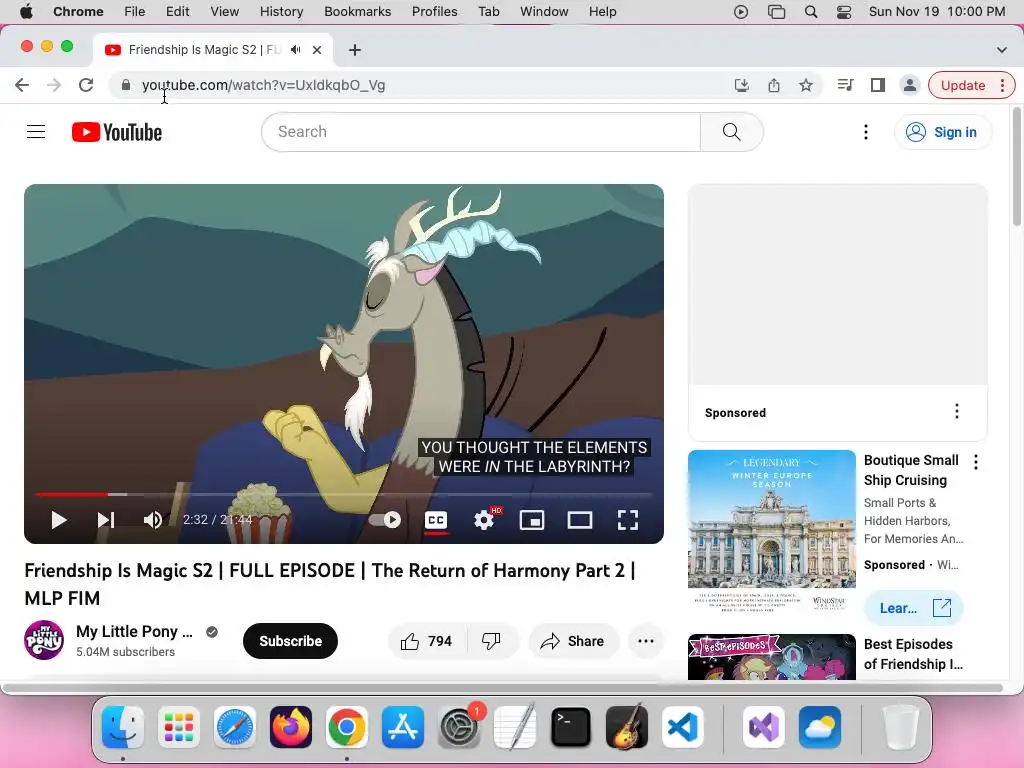Open Spotlight search in menu bar
The image size is (1024, 768).
[x=810, y=12]
